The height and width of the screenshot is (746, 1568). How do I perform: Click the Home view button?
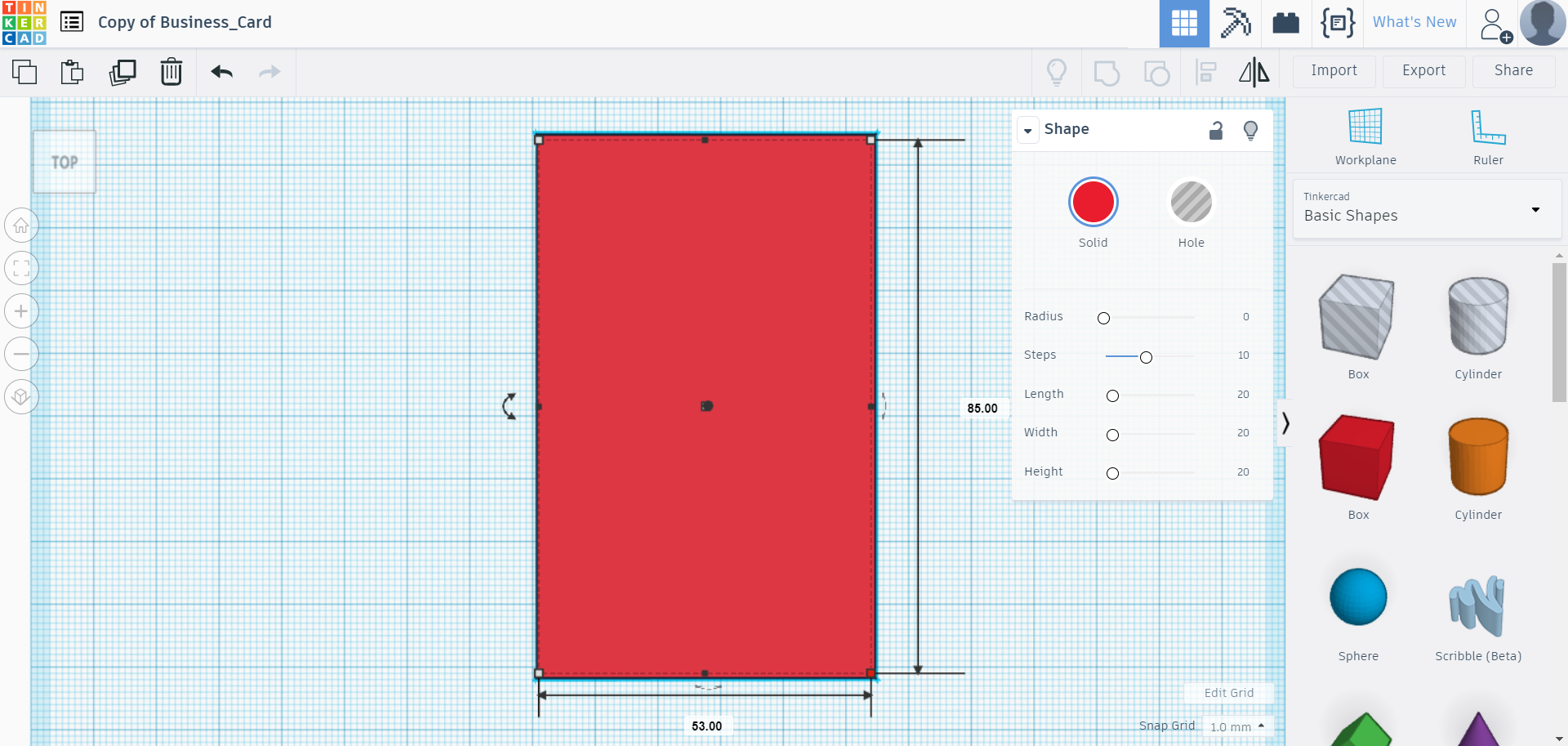tap(21, 226)
